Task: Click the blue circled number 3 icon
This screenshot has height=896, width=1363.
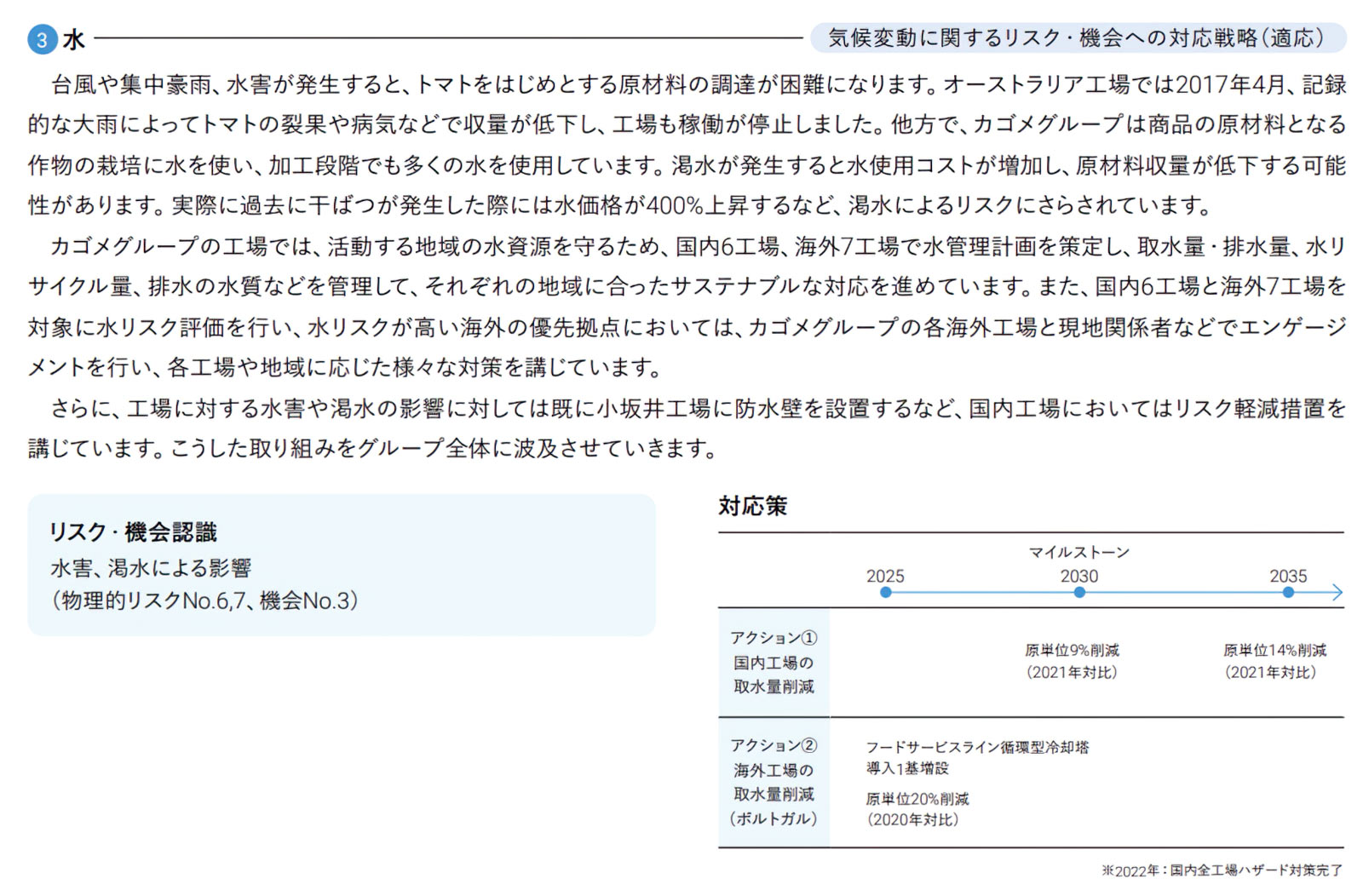Action: click(x=42, y=39)
